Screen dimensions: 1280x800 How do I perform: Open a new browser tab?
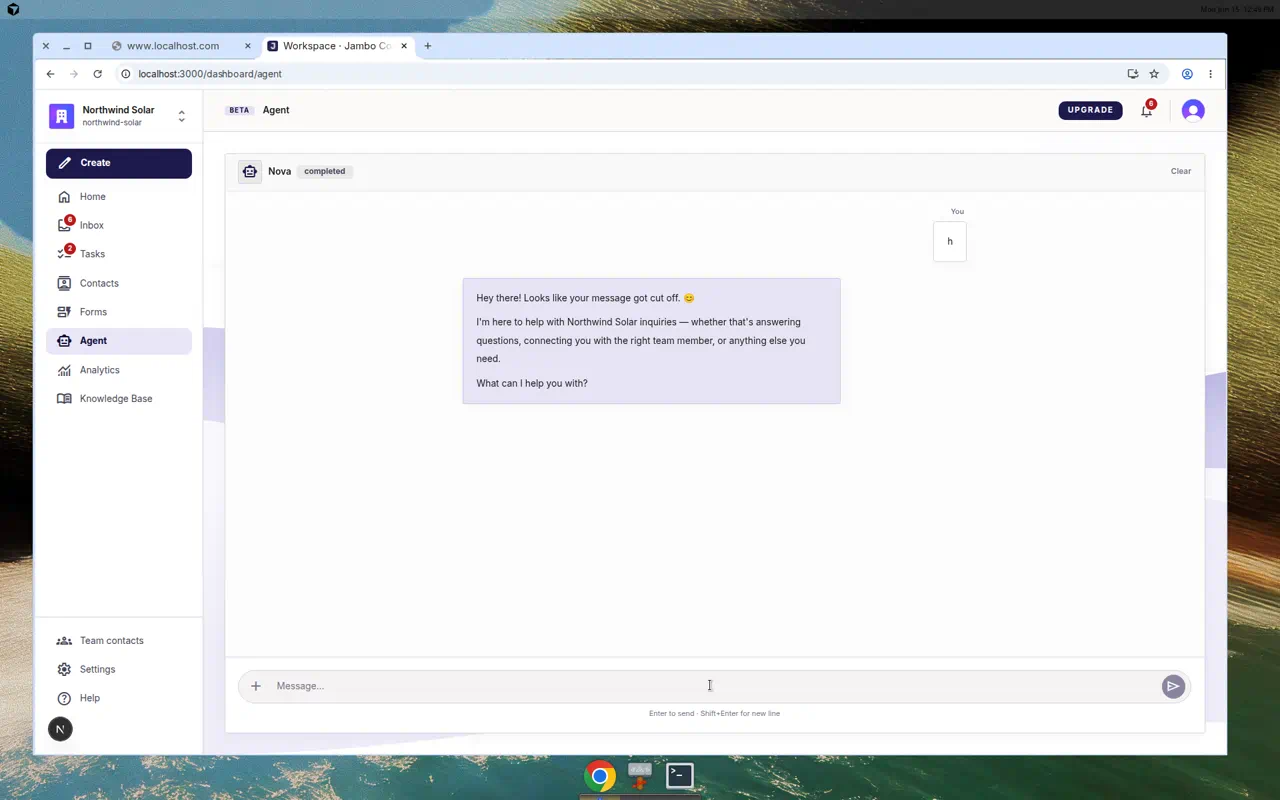(x=428, y=46)
